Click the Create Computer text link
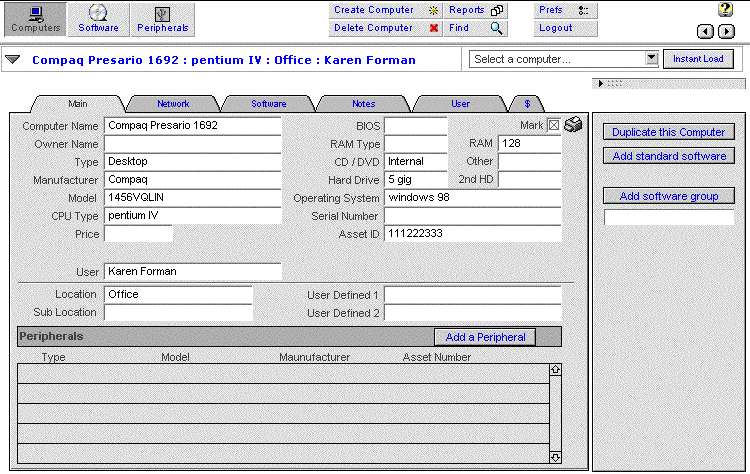This screenshot has height=474, width=750. click(374, 10)
